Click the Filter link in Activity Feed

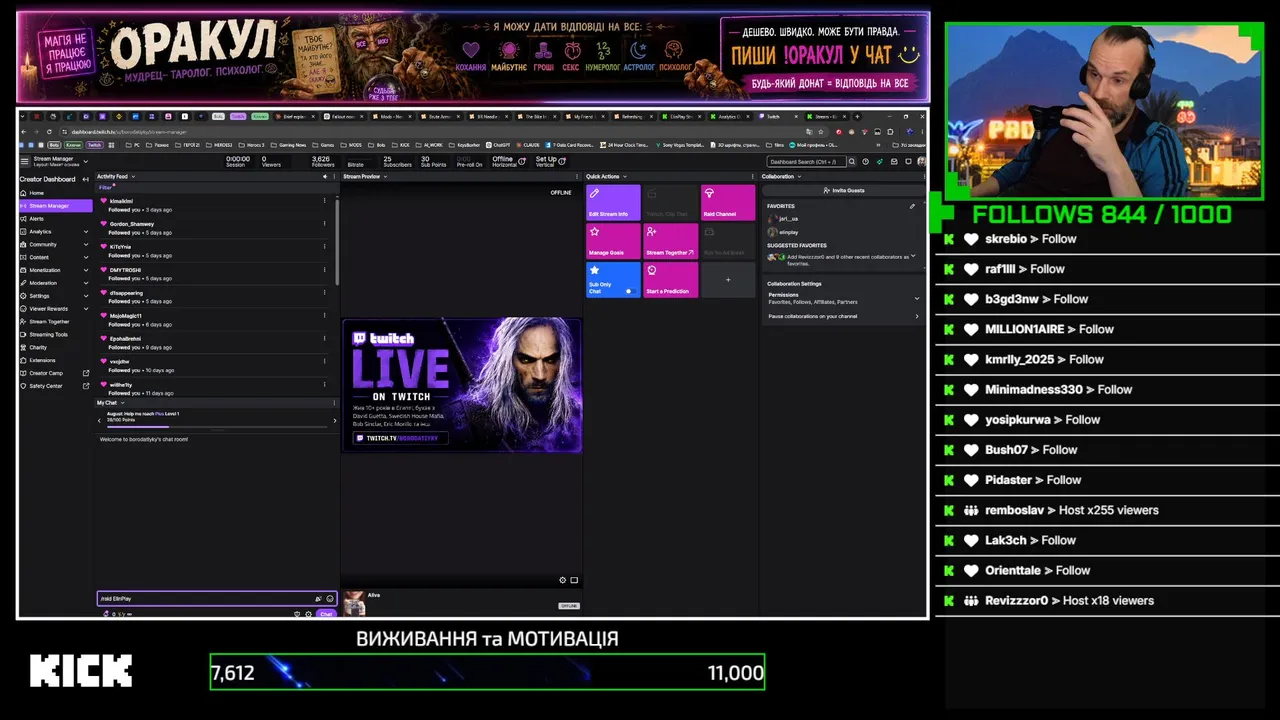click(105, 187)
